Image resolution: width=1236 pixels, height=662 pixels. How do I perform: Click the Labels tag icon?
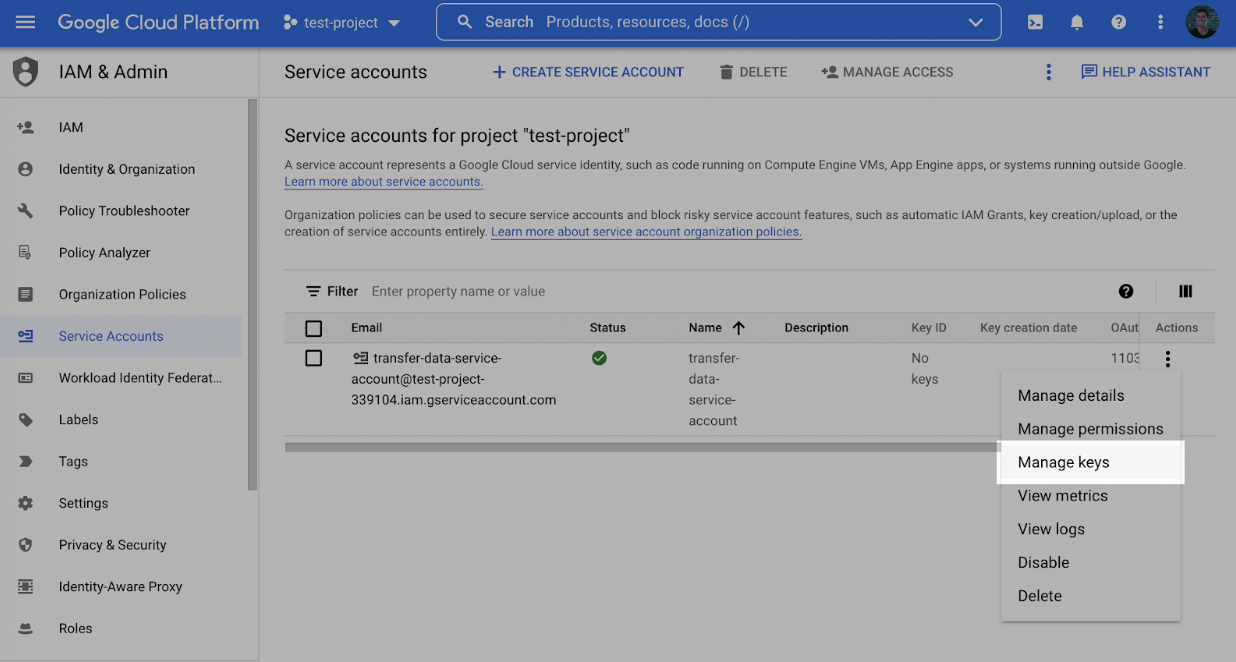26,420
